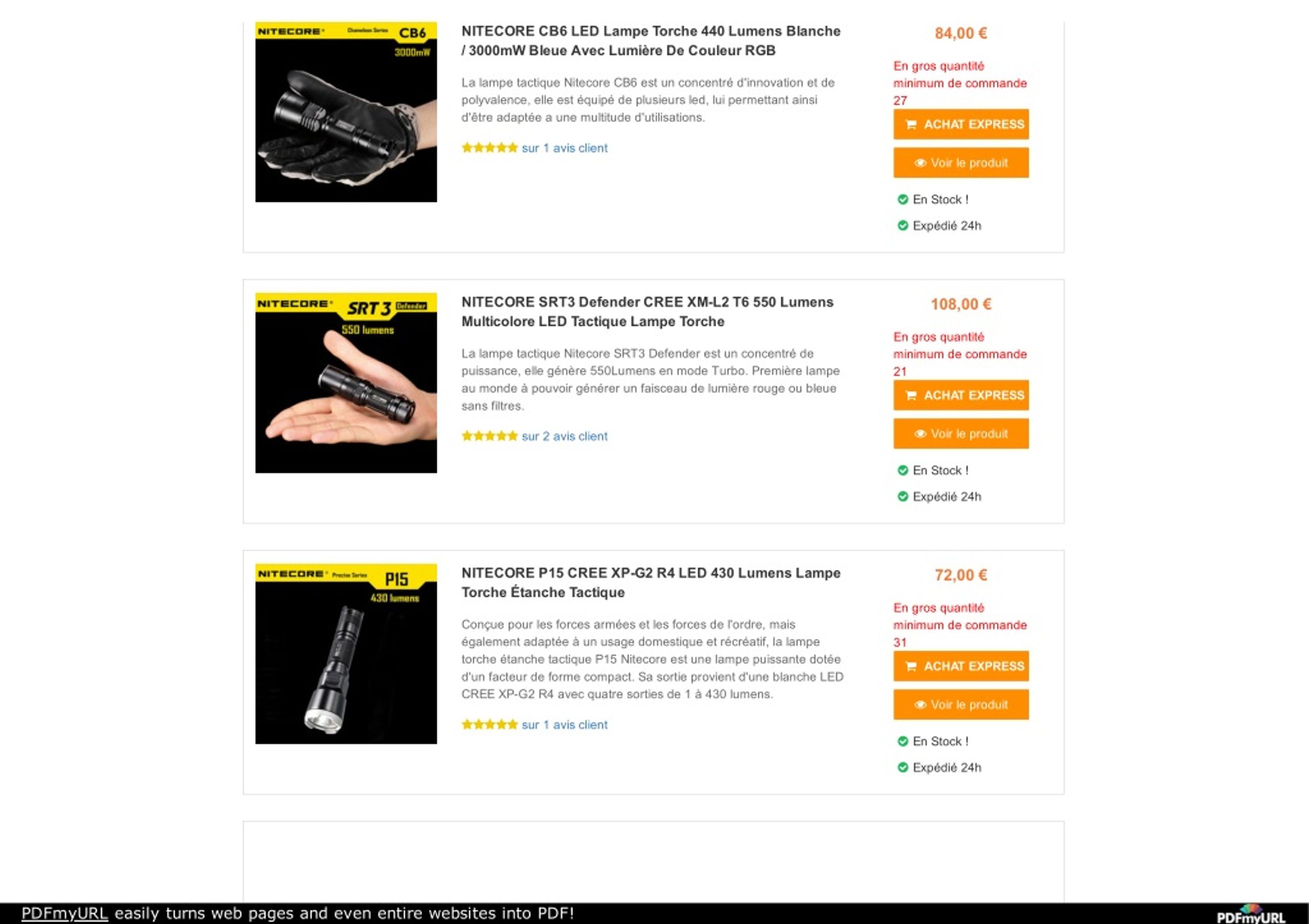1309x924 pixels.
Task: Open the NITECORE P15 CREE XP-G2 title link
Action: point(651,583)
